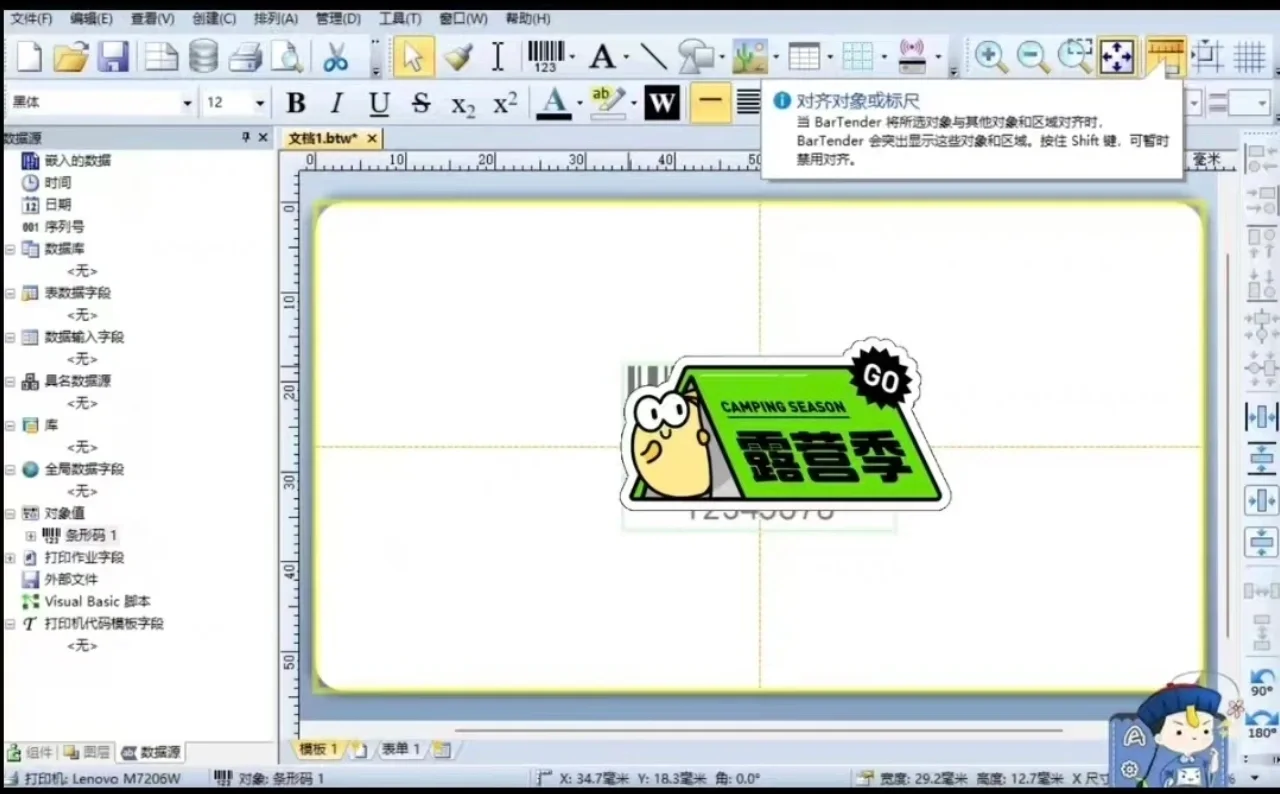Create a new document with the toolbar icon
This screenshot has width=1280, height=794.
coord(29,56)
